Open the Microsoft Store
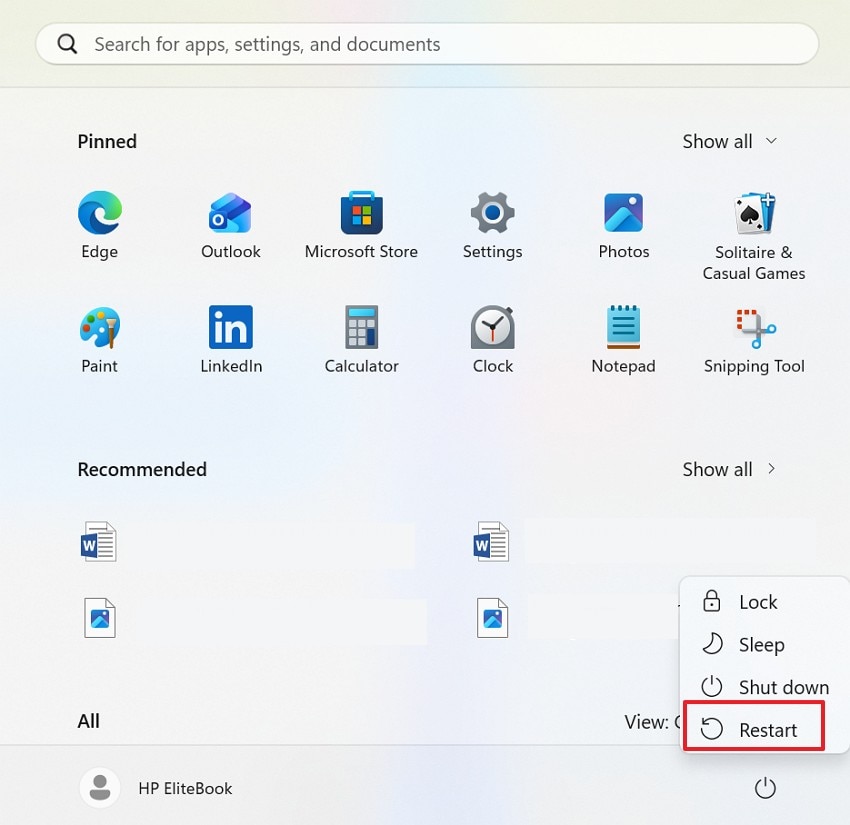Viewport: 850px width, 825px height. click(x=361, y=212)
